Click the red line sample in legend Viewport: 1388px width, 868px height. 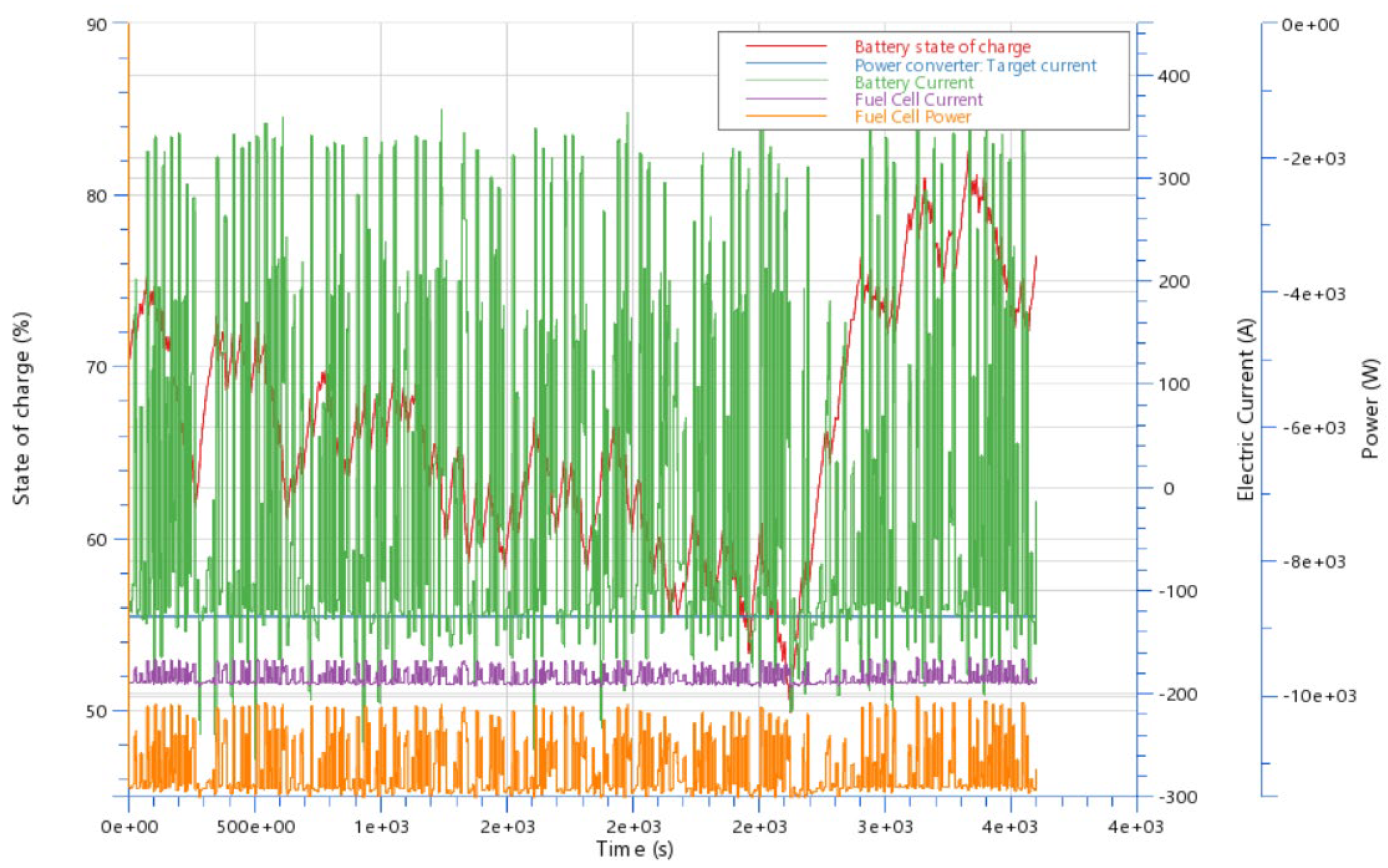pos(786,46)
